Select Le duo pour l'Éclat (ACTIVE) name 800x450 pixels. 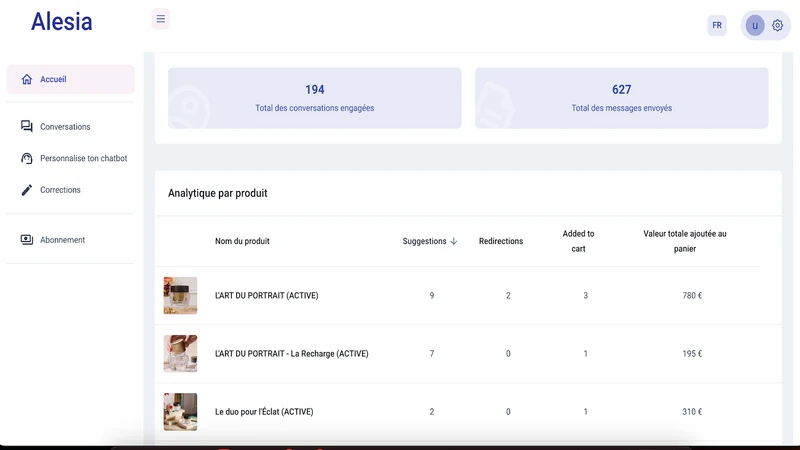pos(264,412)
